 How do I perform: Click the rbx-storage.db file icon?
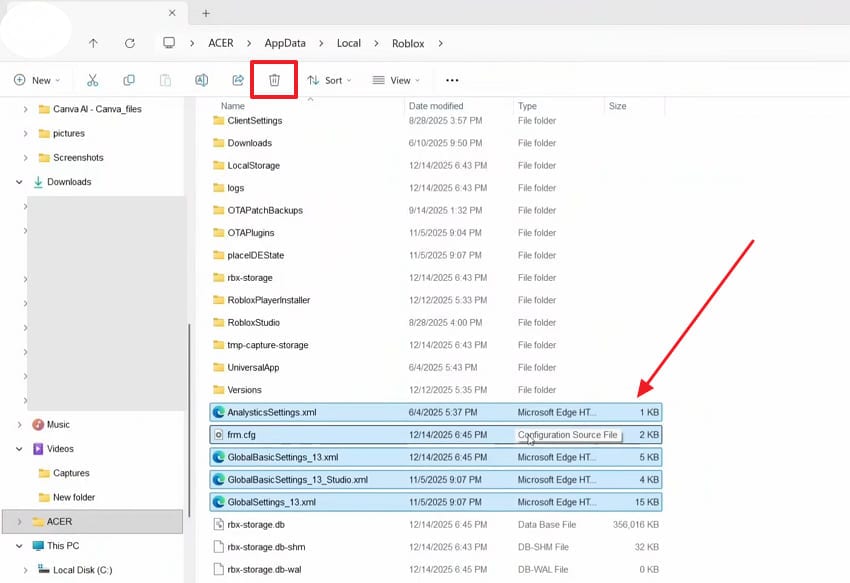pyautogui.click(x=218, y=524)
